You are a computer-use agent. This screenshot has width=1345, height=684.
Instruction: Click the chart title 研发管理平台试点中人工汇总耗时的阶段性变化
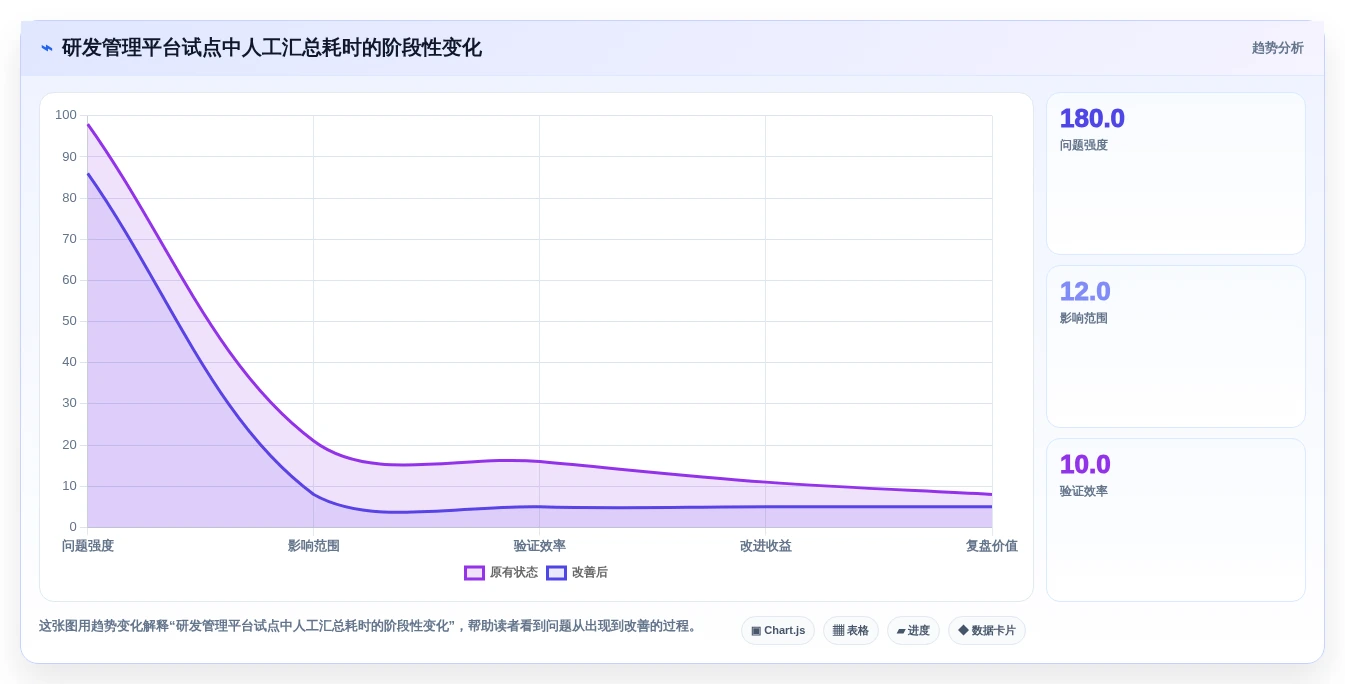coord(272,48)
